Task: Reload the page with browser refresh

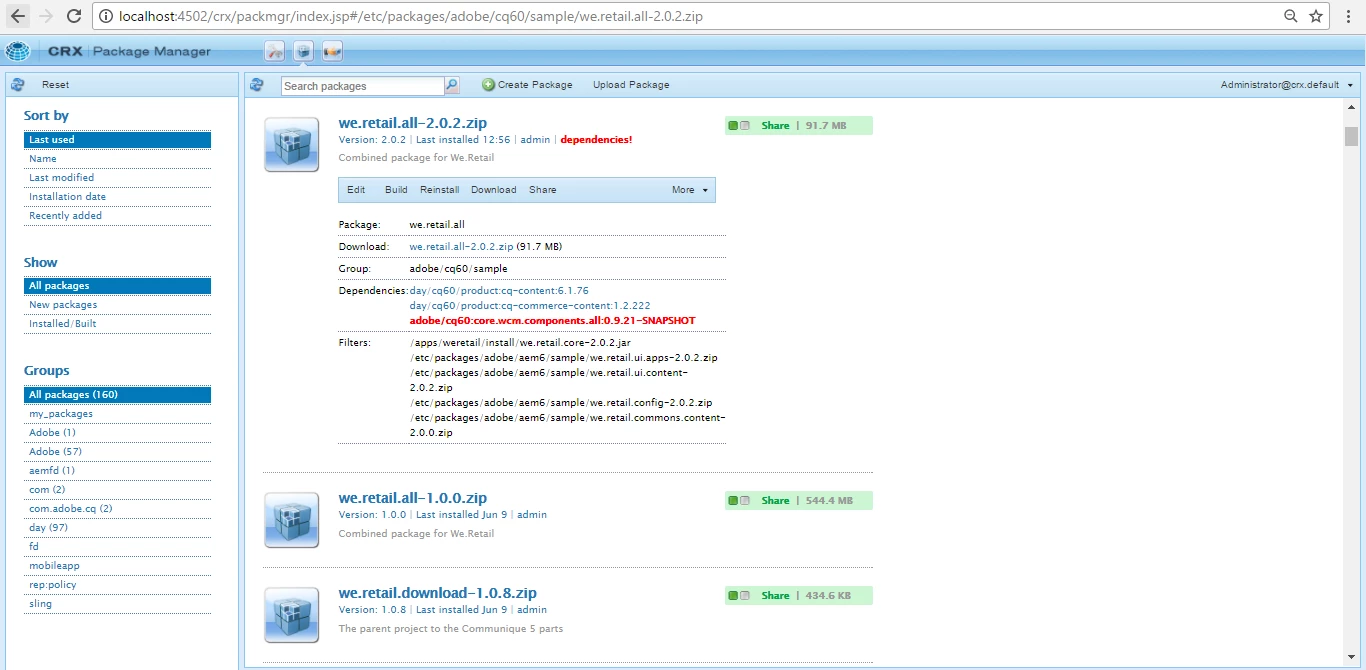Action: (x=74, y=16)
